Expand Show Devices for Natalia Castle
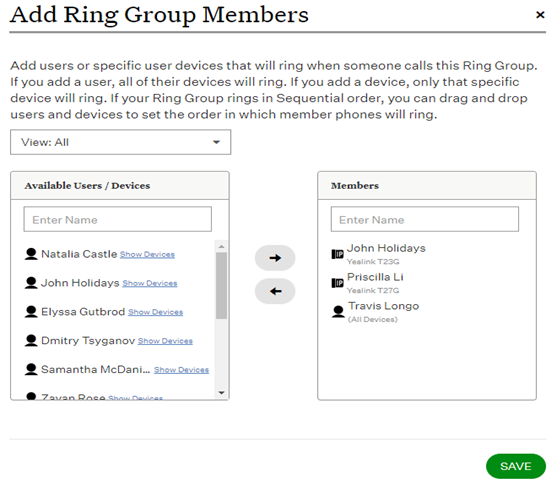 [x=147, y=254]
